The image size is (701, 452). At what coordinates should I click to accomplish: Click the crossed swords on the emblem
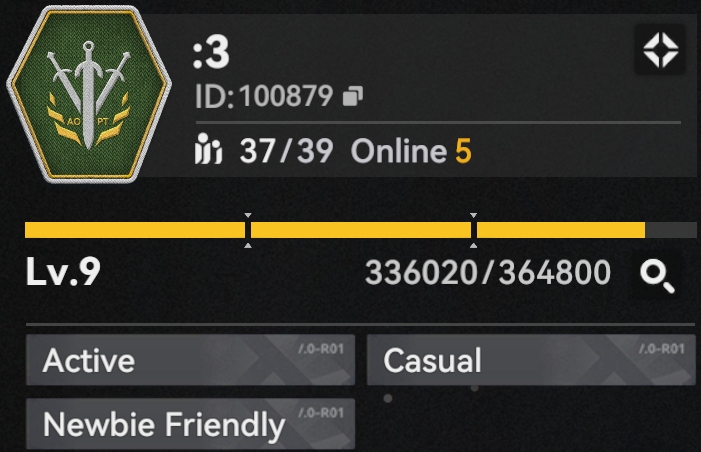pyautogui.click(x=89, y=92)
